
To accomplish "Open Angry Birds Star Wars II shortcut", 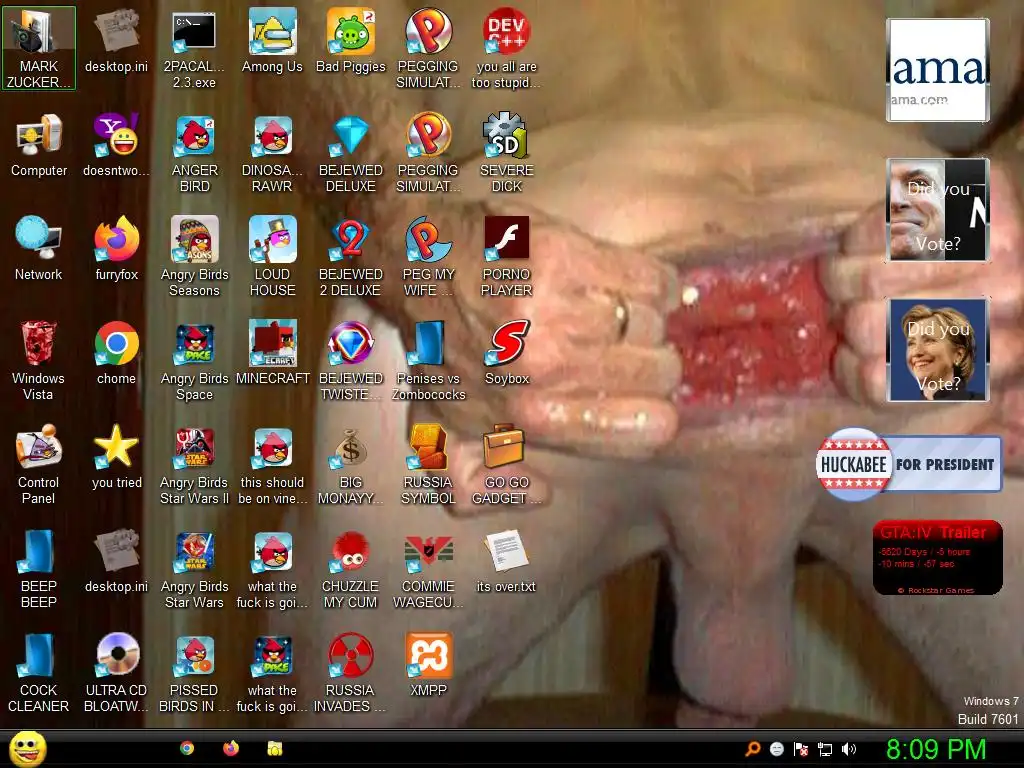I will click(x=194, y=464).
